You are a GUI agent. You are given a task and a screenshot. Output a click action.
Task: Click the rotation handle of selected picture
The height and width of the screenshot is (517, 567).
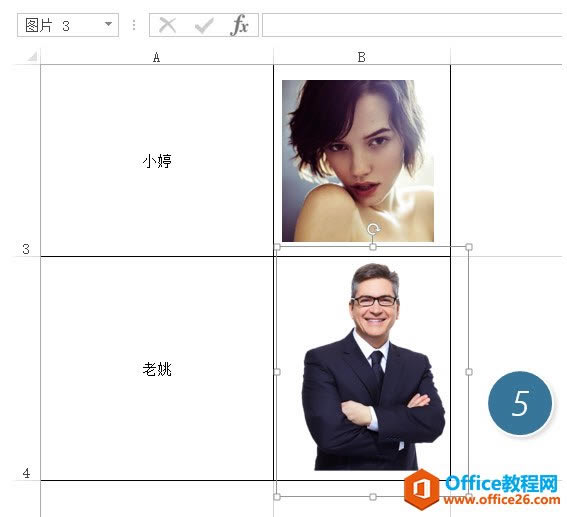point(373,229)
